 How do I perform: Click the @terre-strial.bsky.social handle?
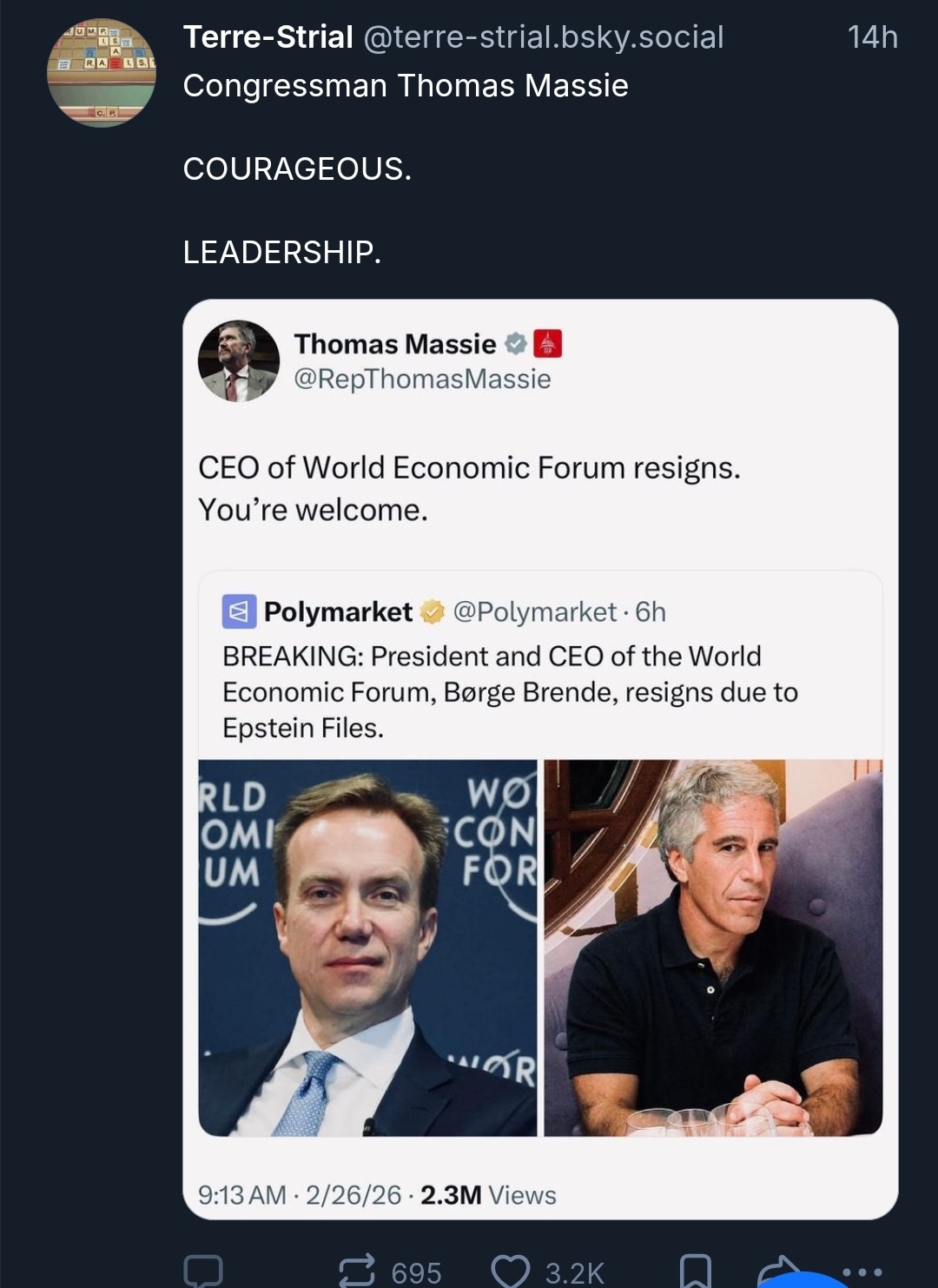(543, 37)
